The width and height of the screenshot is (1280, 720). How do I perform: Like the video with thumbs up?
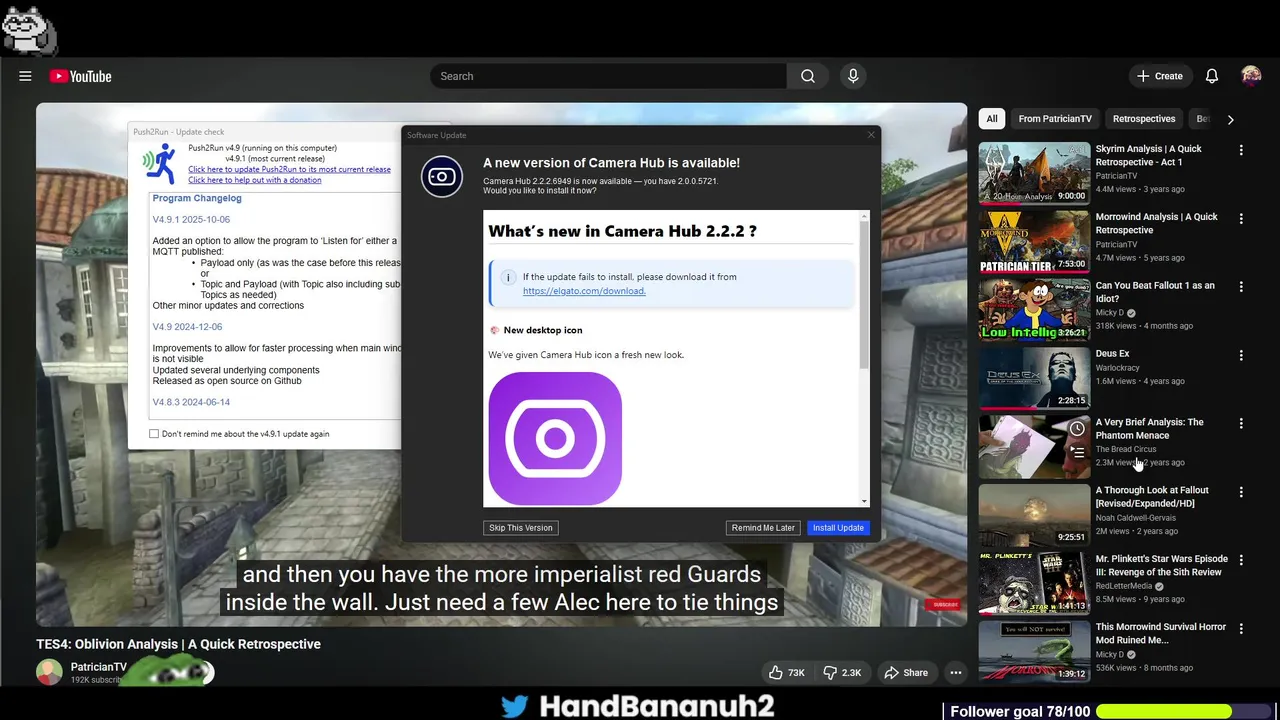(786, 673)
